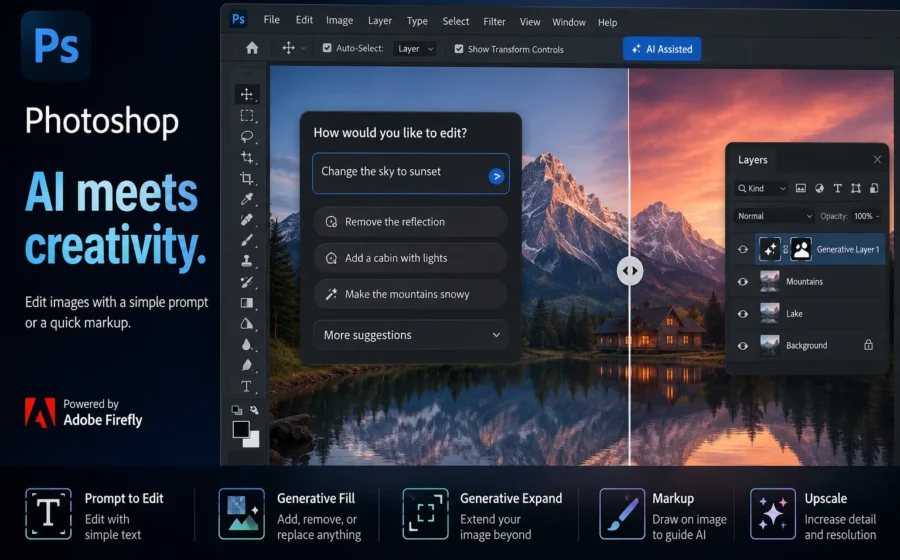The width and height of the screenshot is (900, 560).
Task: Click the swap foreground and background colors icon
Action: [x=254, y=410]
